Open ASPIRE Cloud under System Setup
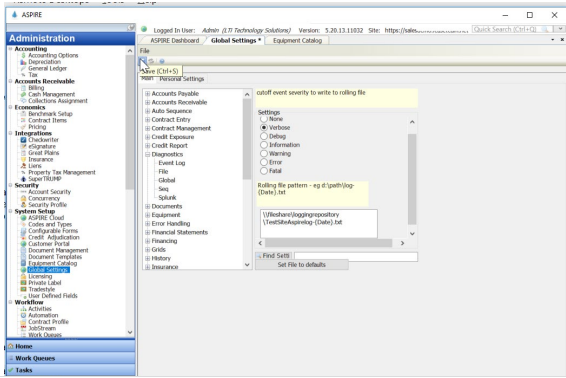 pos(46,218)
